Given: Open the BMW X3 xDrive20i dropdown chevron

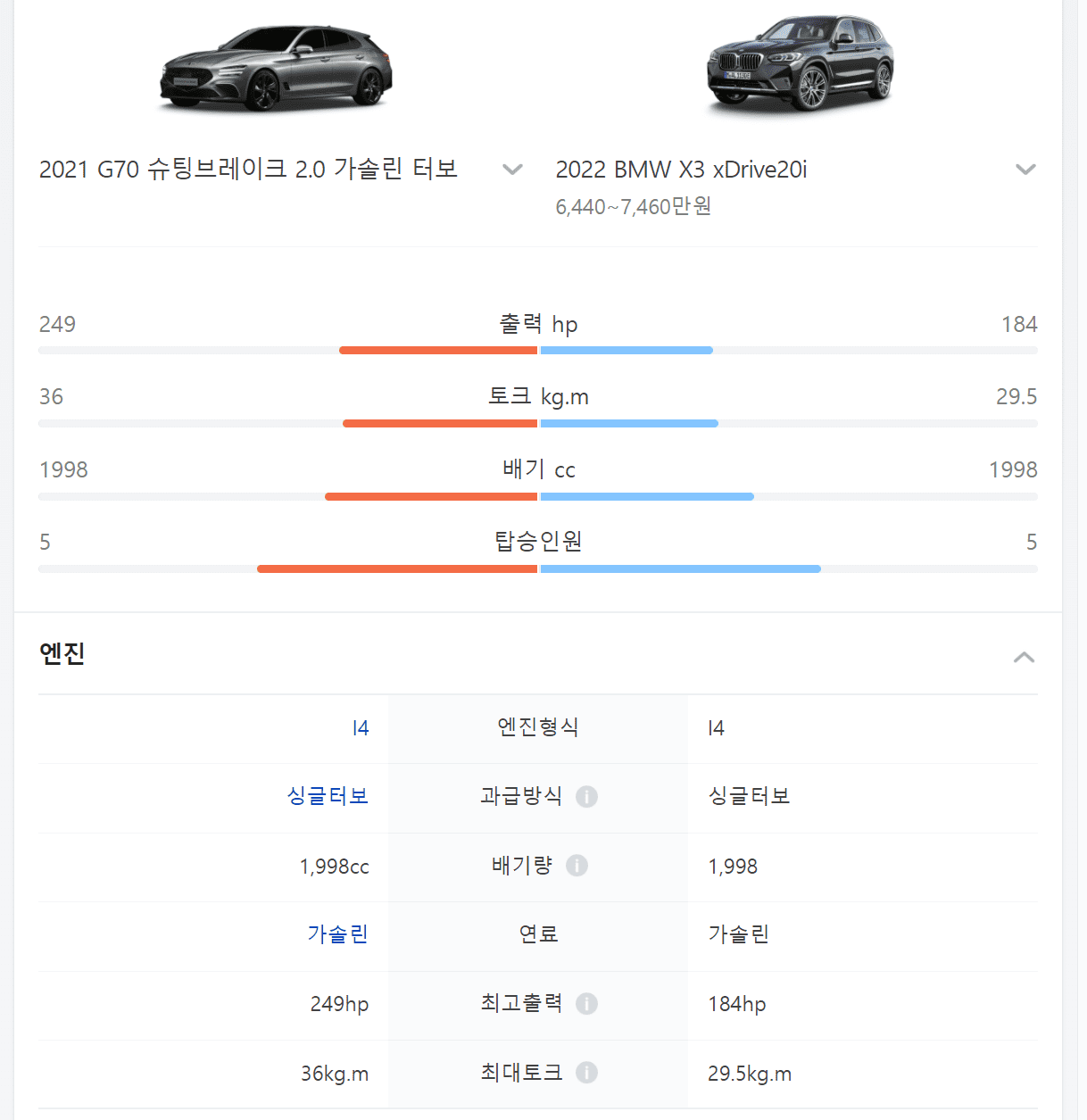Looking at the screenshot, I should click(x=1025, y=170).
